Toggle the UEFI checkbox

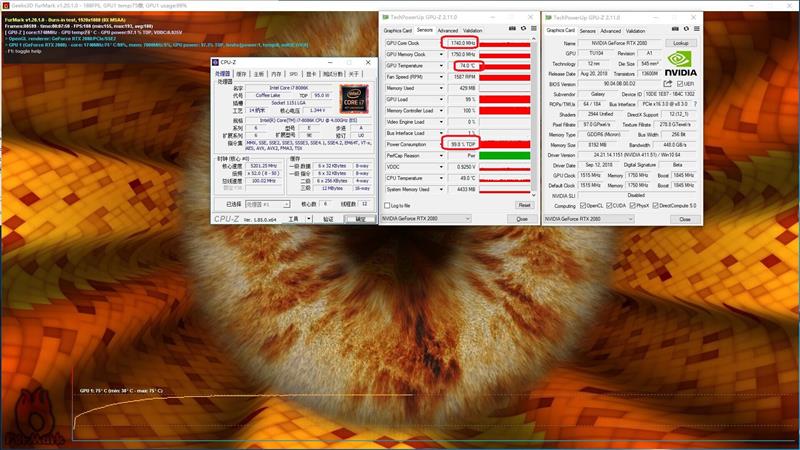680,84
